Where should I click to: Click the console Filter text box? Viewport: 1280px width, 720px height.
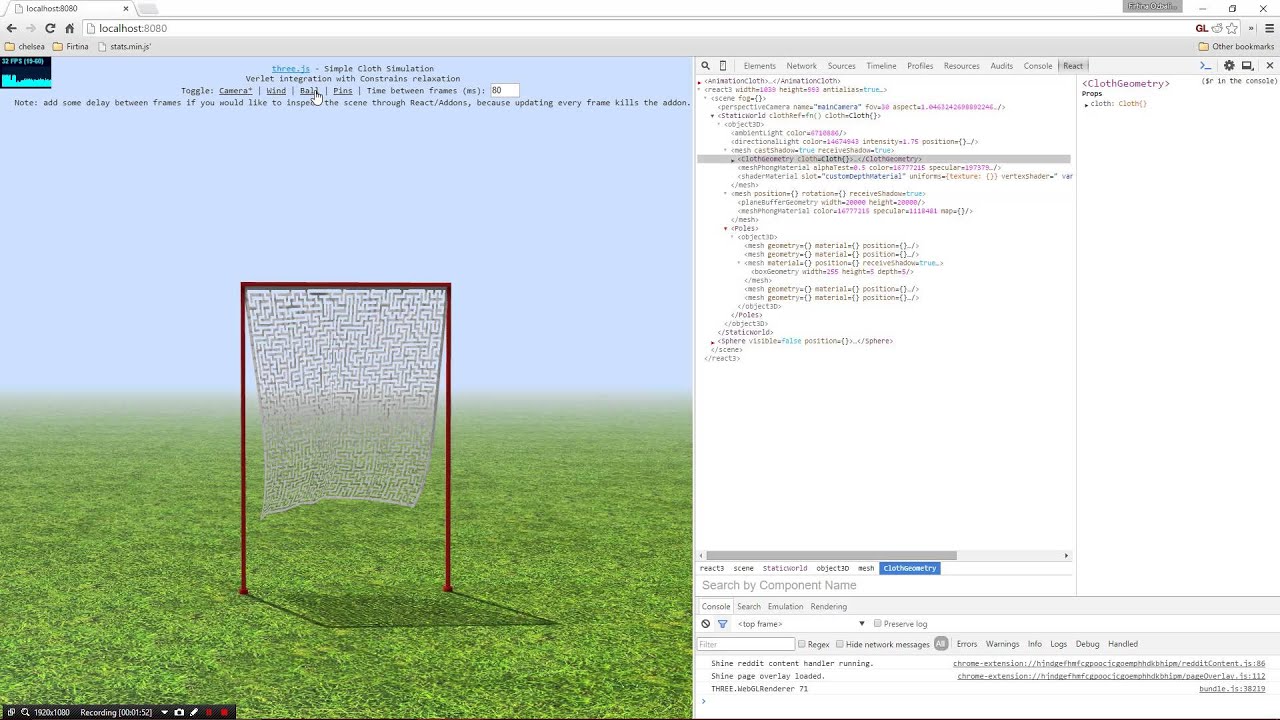coord(745,644)
